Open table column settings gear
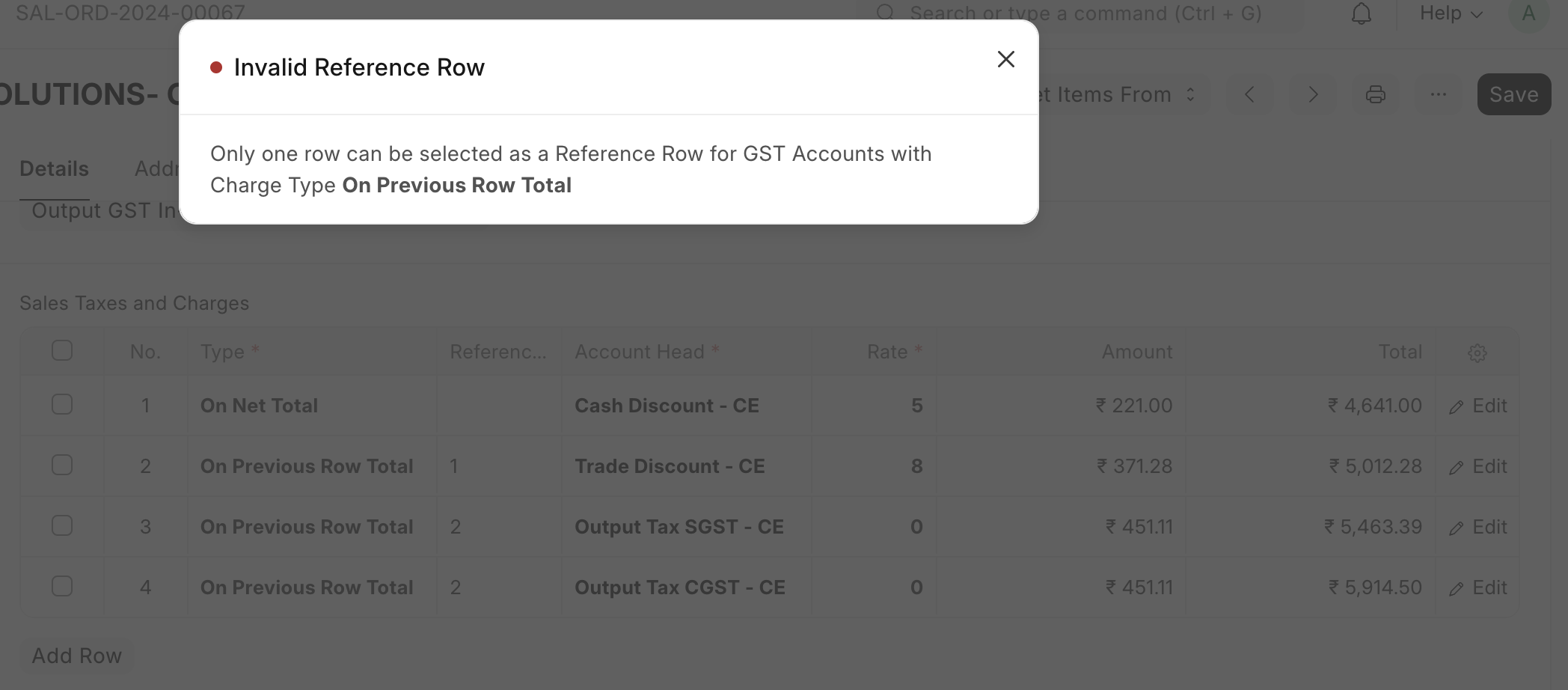Screen dimensions: 1568x690 1477,353
